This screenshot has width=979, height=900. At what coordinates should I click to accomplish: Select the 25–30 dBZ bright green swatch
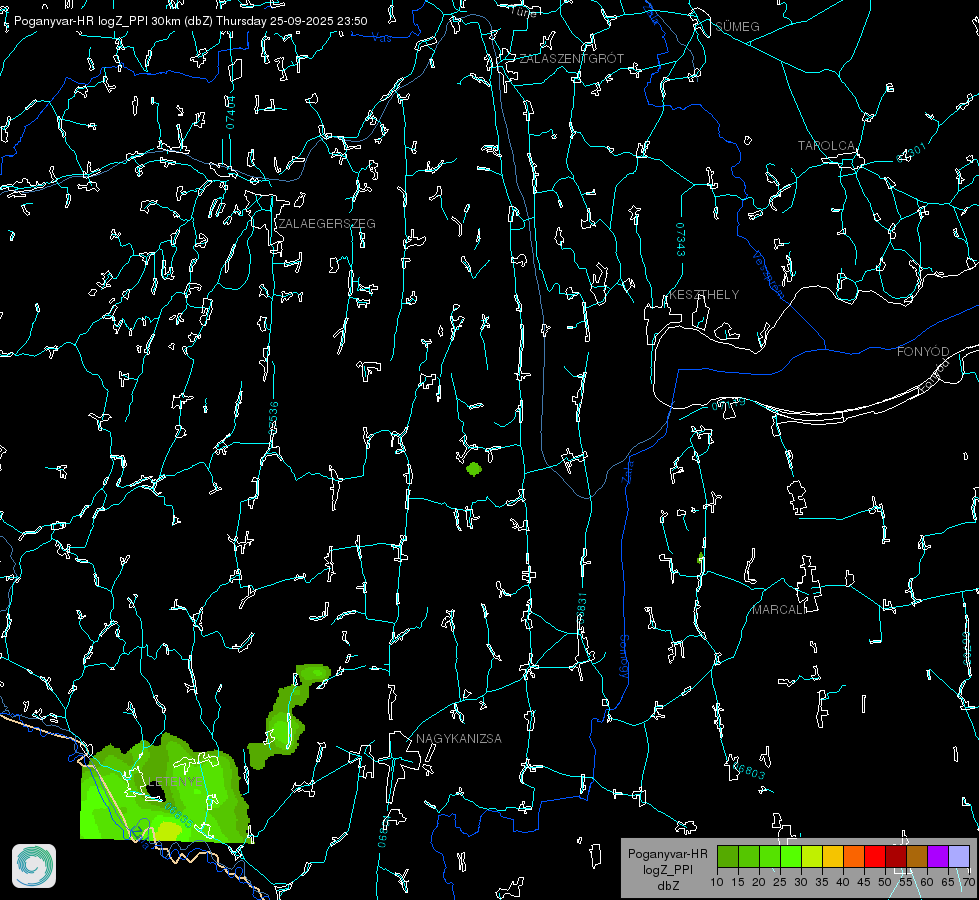click(x=791, y=856)
